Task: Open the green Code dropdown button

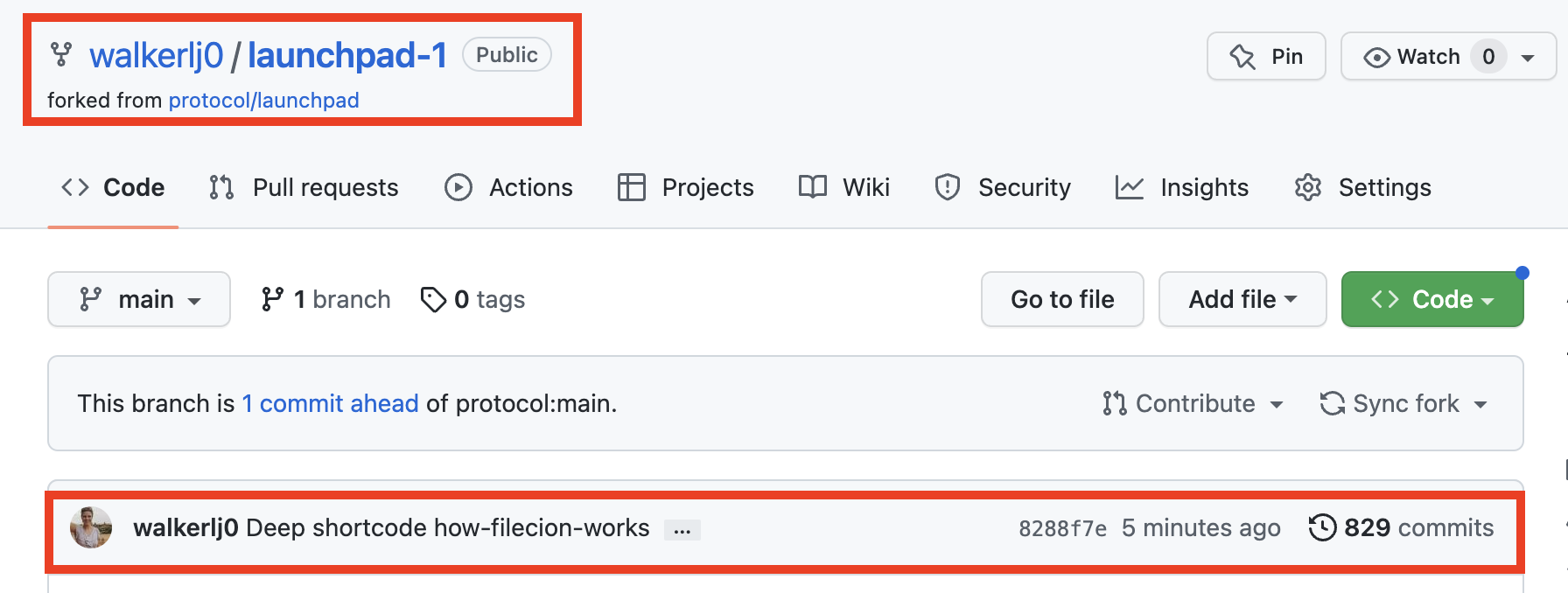Action: click(x=1432, y=299)
